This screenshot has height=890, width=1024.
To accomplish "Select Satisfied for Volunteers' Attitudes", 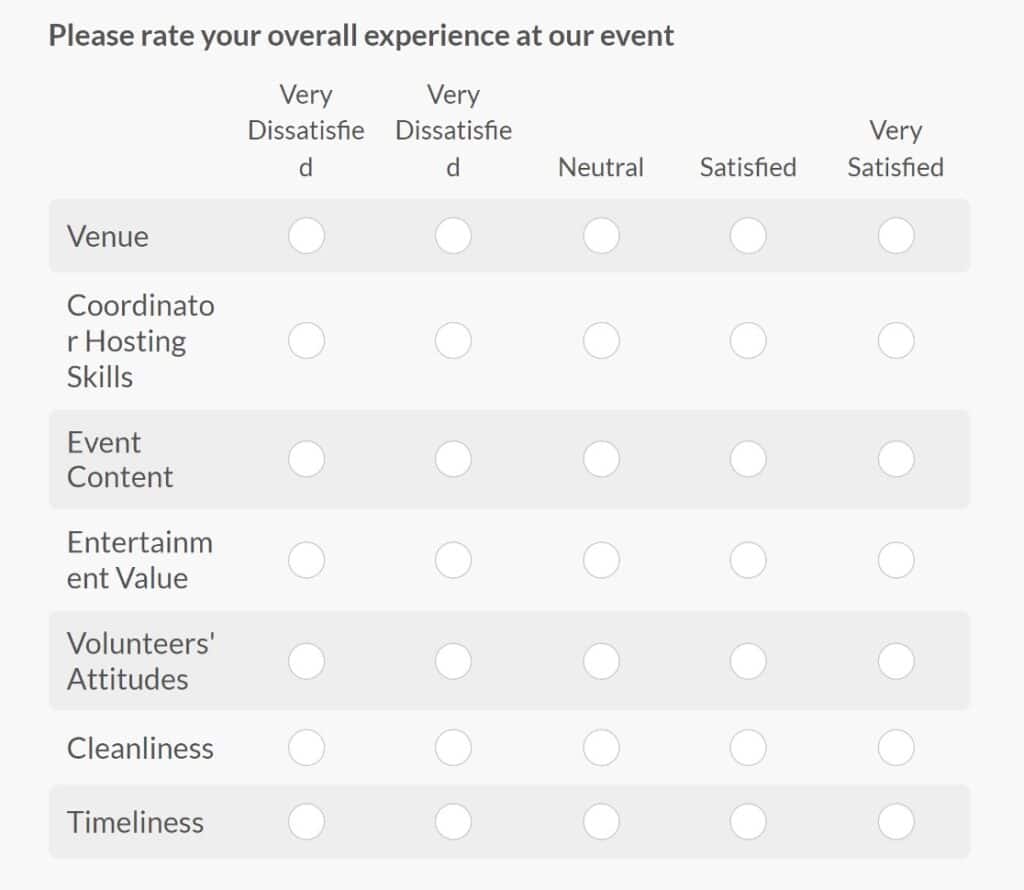I will [x=748, y=660].
